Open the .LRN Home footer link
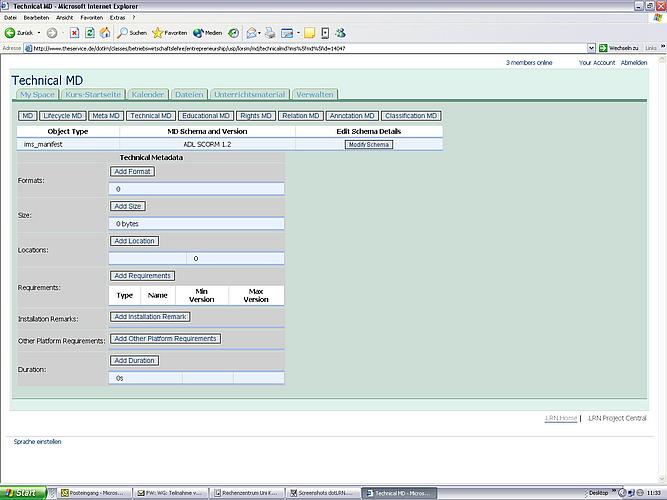The image size is (667, 500). coord(561,418)
